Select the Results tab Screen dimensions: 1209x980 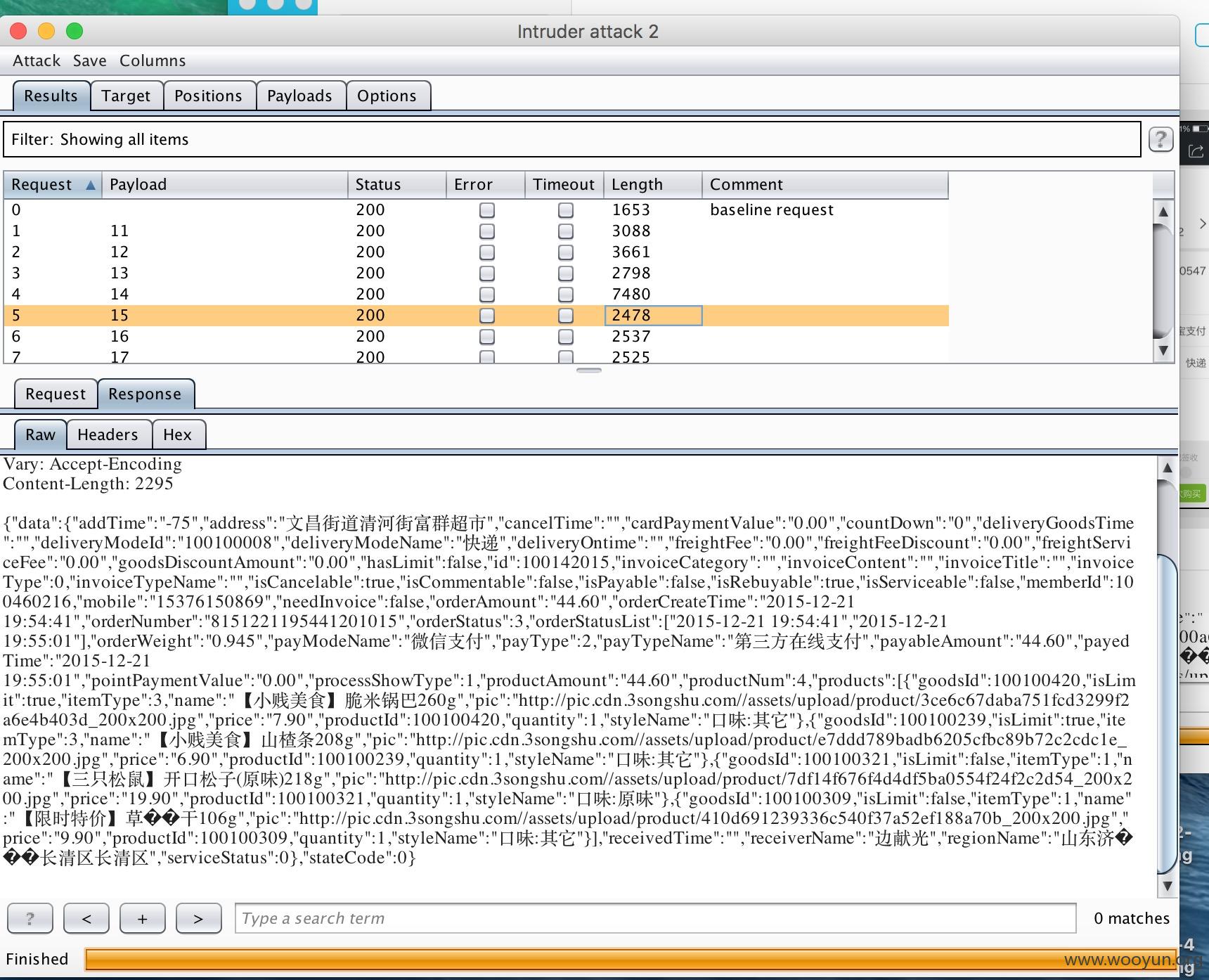pos(51,96)
